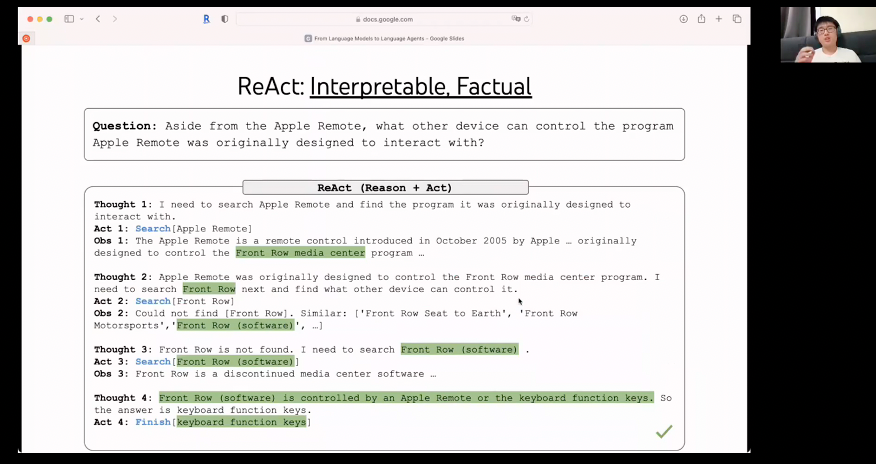Go back with the Safari back arrow

(98, 19)
